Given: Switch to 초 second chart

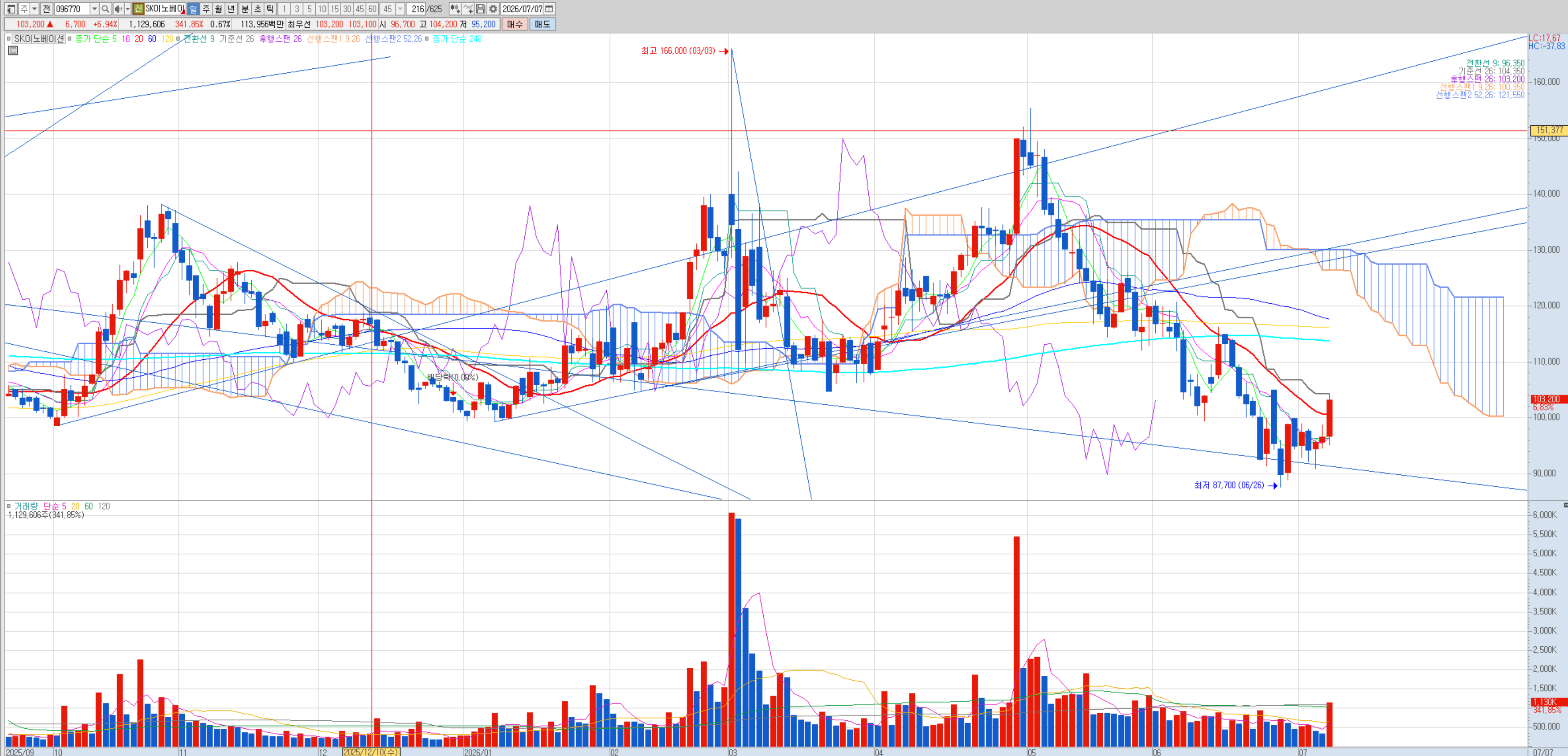Looking at the screenshot, I should click(258, 8).
